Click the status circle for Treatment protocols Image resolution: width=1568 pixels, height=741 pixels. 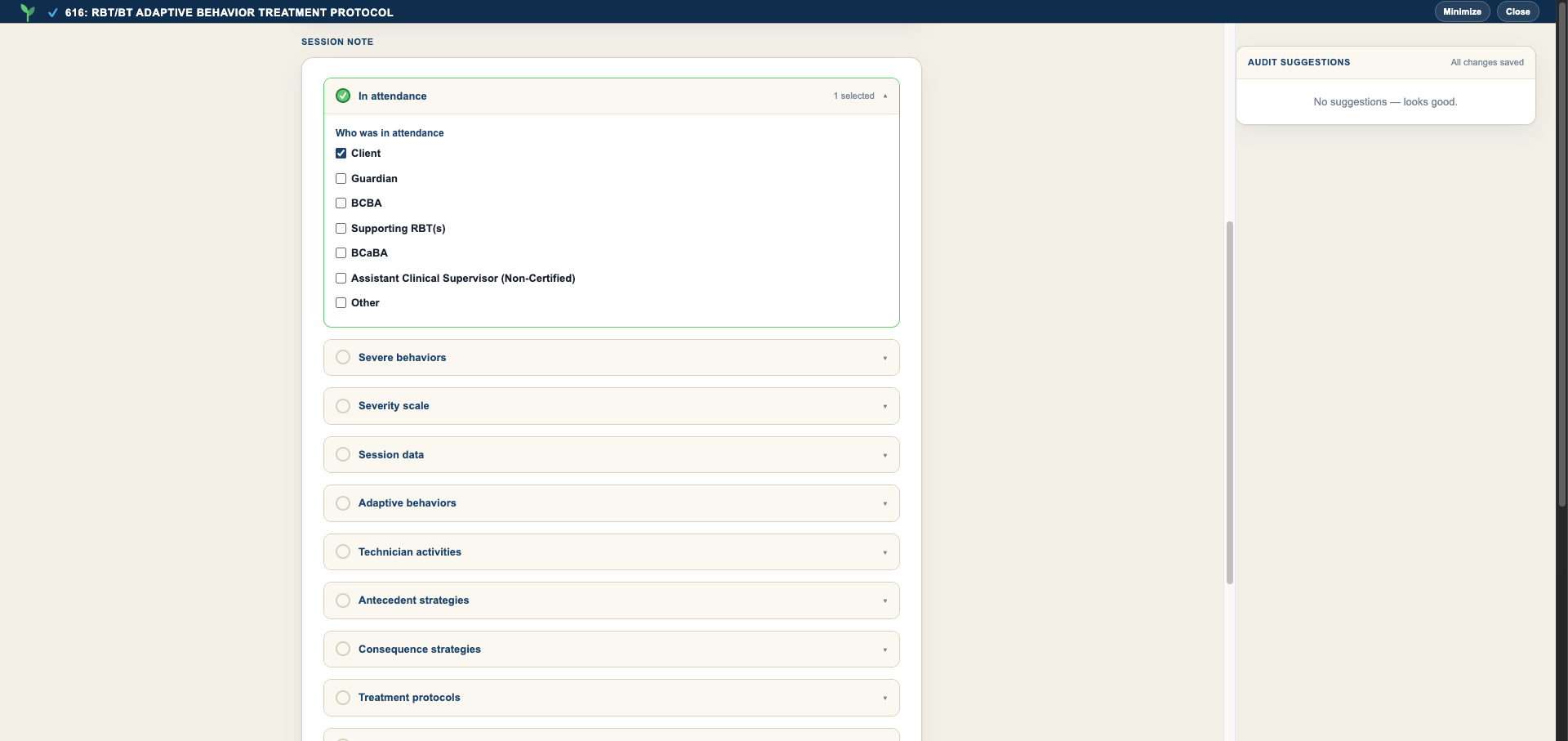click(343, 698)
